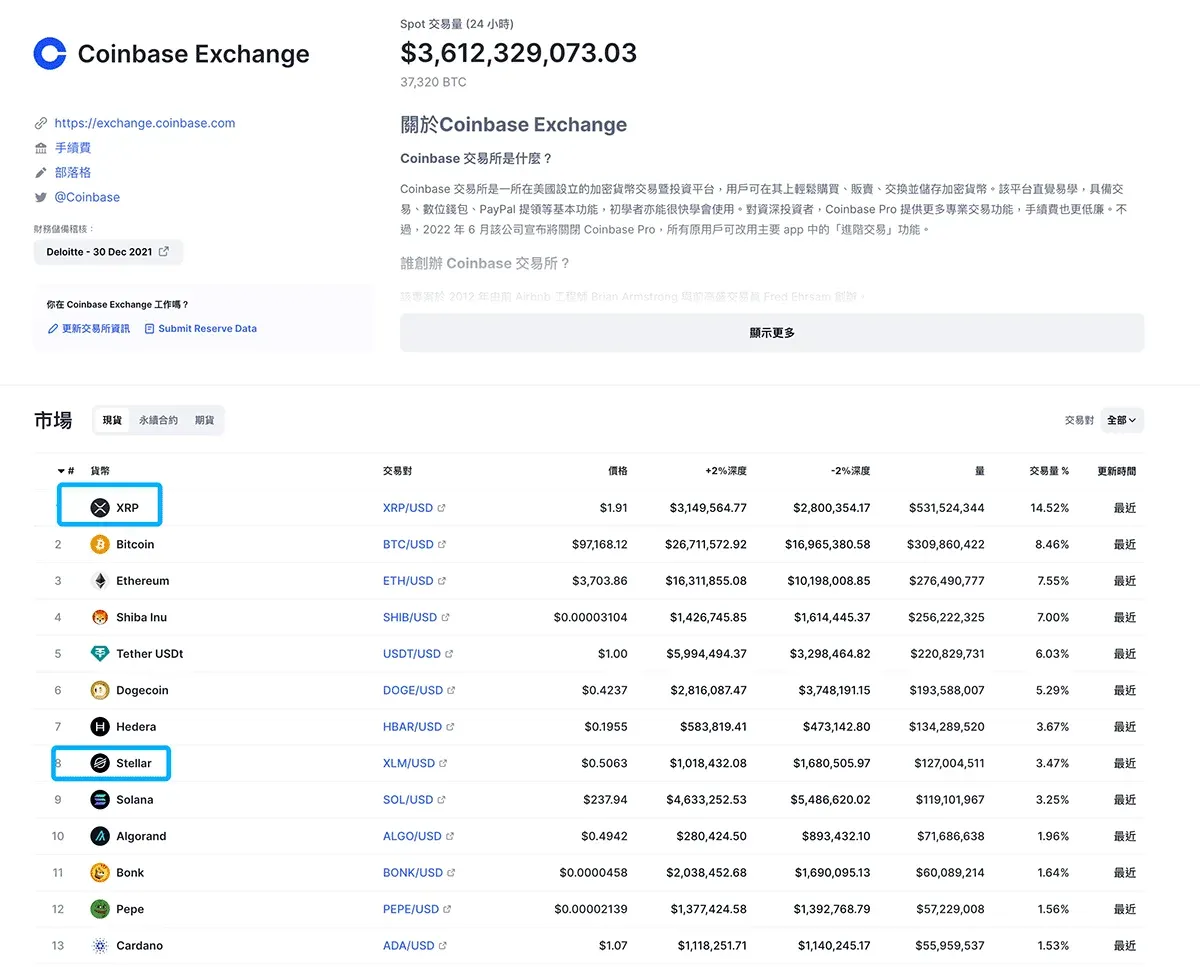Viewport: 1200px width, 967px height.
Task: Click the Coinbase Exchange logo icon
Action: 50,54
